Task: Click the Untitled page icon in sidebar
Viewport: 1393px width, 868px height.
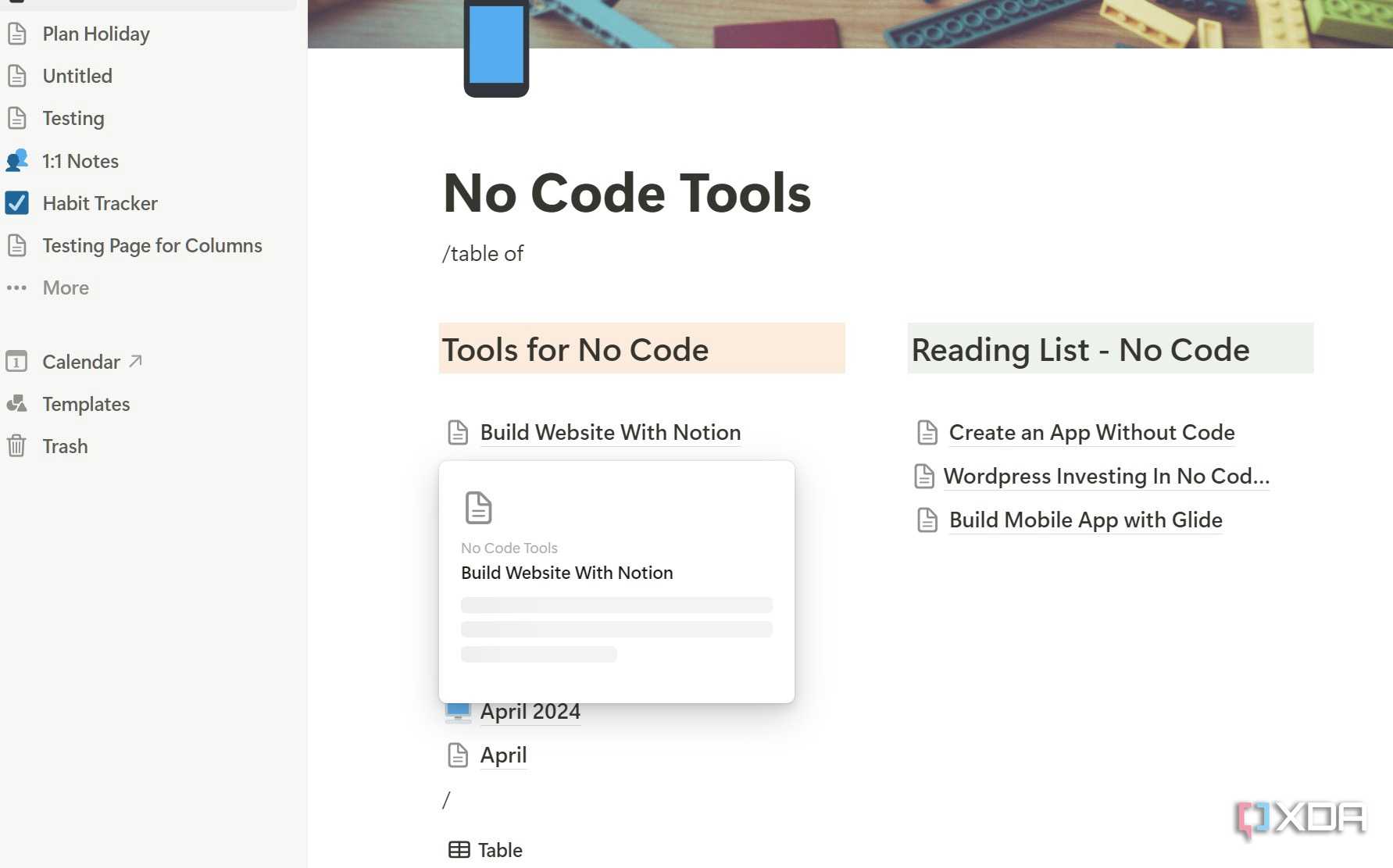Action: point(16,76)
